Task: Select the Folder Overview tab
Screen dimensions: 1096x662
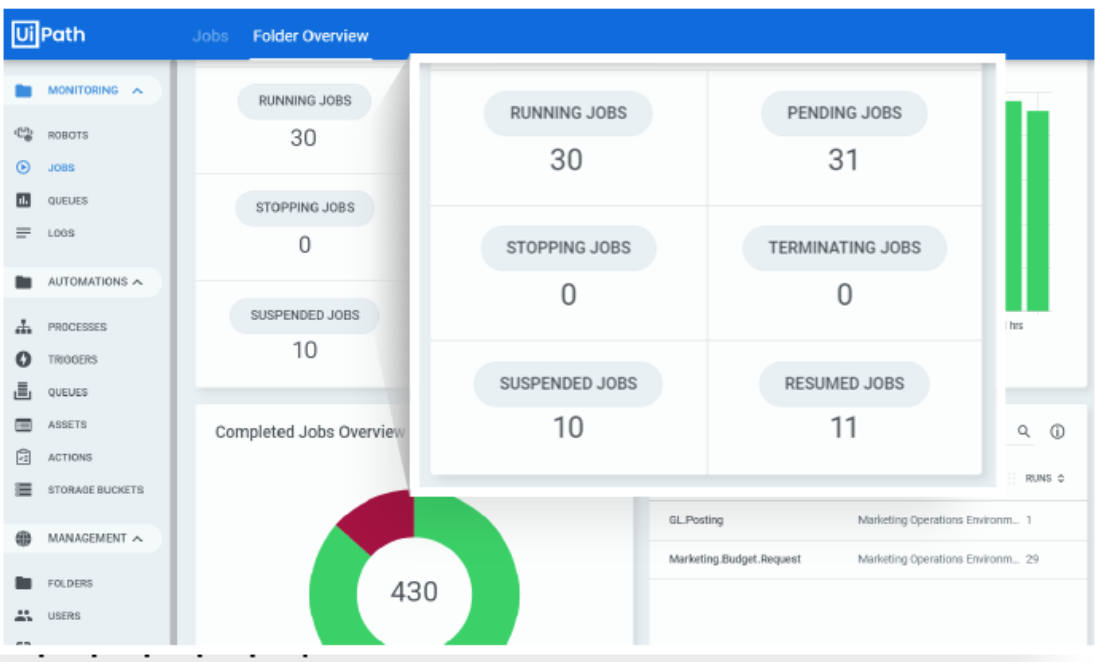Action: coord(310,36)
